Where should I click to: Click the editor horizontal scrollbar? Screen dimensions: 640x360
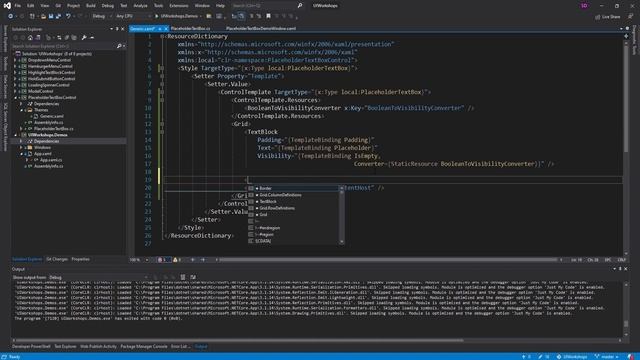(x=388, y=260)
